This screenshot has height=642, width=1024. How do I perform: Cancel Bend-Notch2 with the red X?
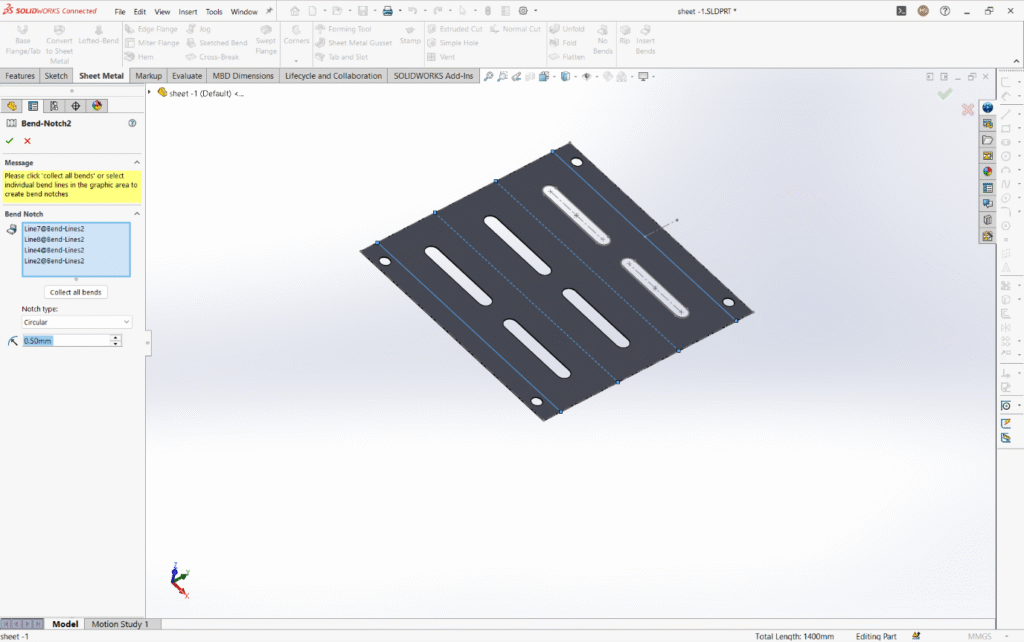(27, 141)
